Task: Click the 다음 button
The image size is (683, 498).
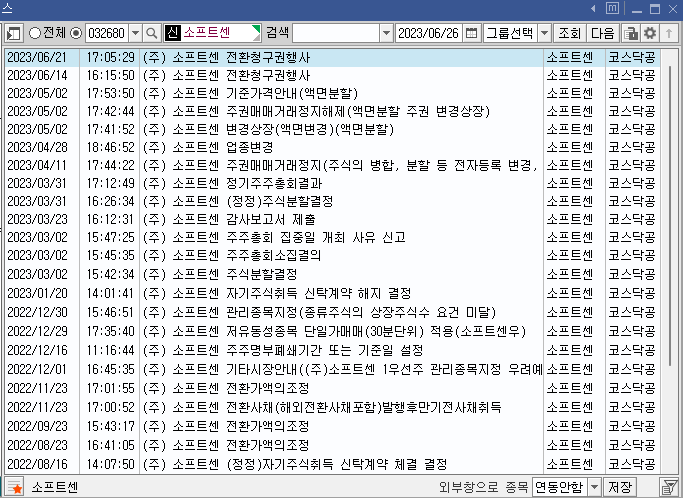Action: [x=602, y=33]
